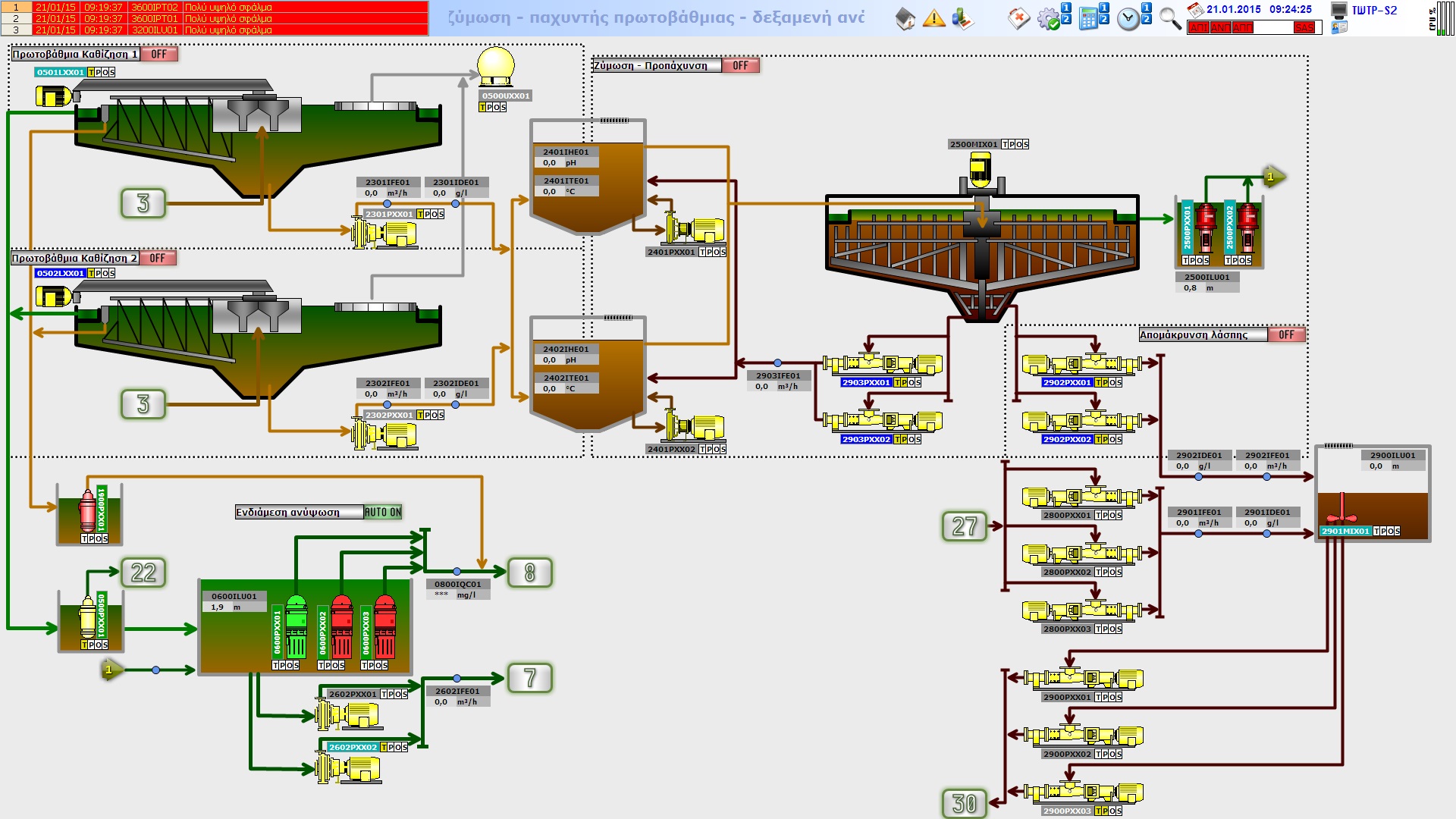The height and width of the screenshot is (819, 1456).
Task: Jump to linked screen 27
Action: 964,526
